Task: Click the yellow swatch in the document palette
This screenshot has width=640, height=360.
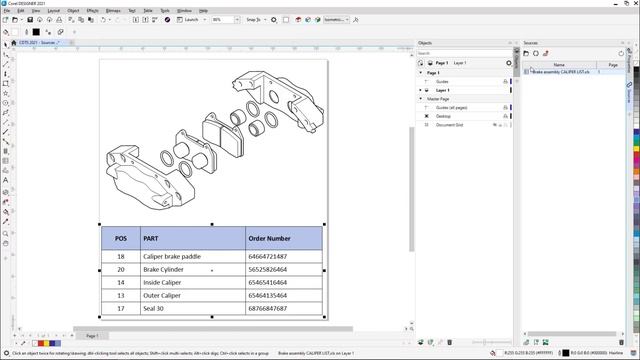Action: (46, 344)
